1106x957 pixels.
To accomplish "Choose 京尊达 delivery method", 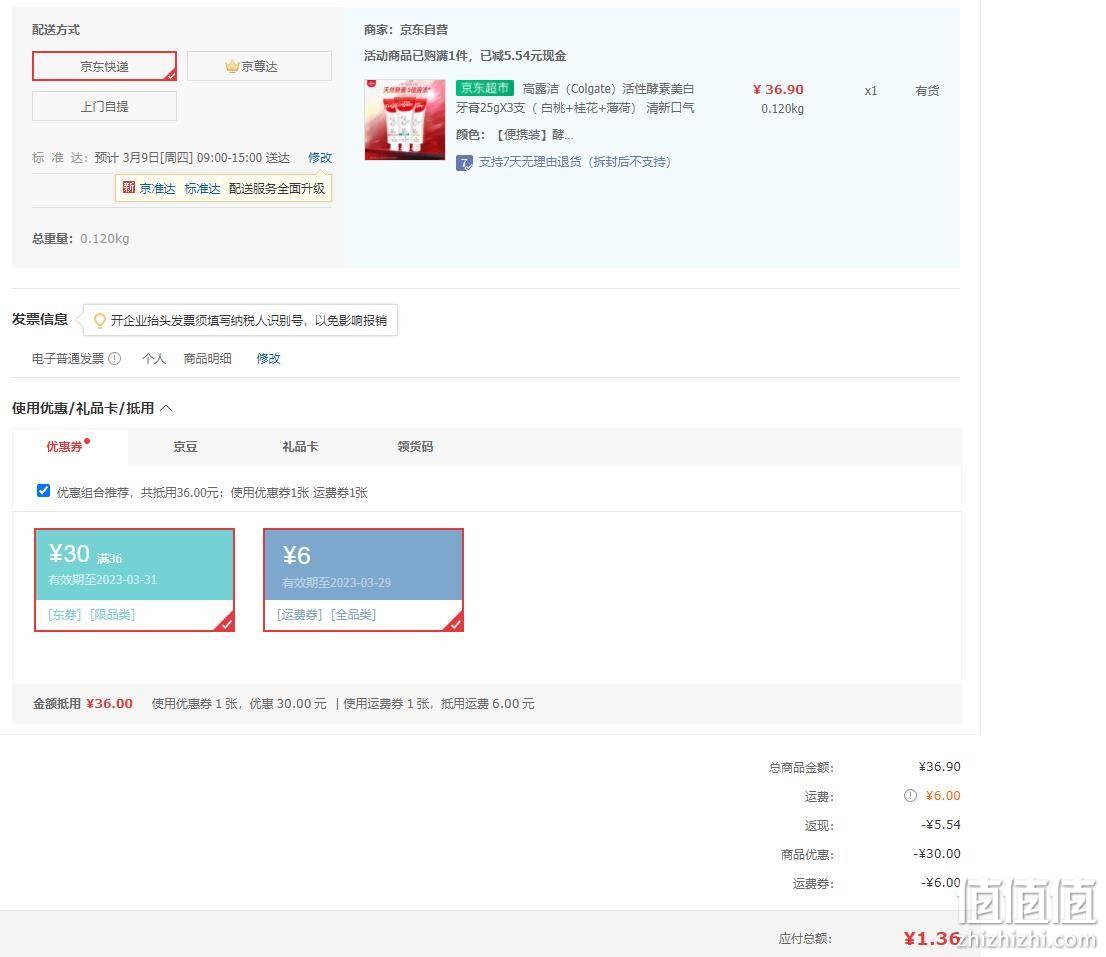I will point(259,66).
